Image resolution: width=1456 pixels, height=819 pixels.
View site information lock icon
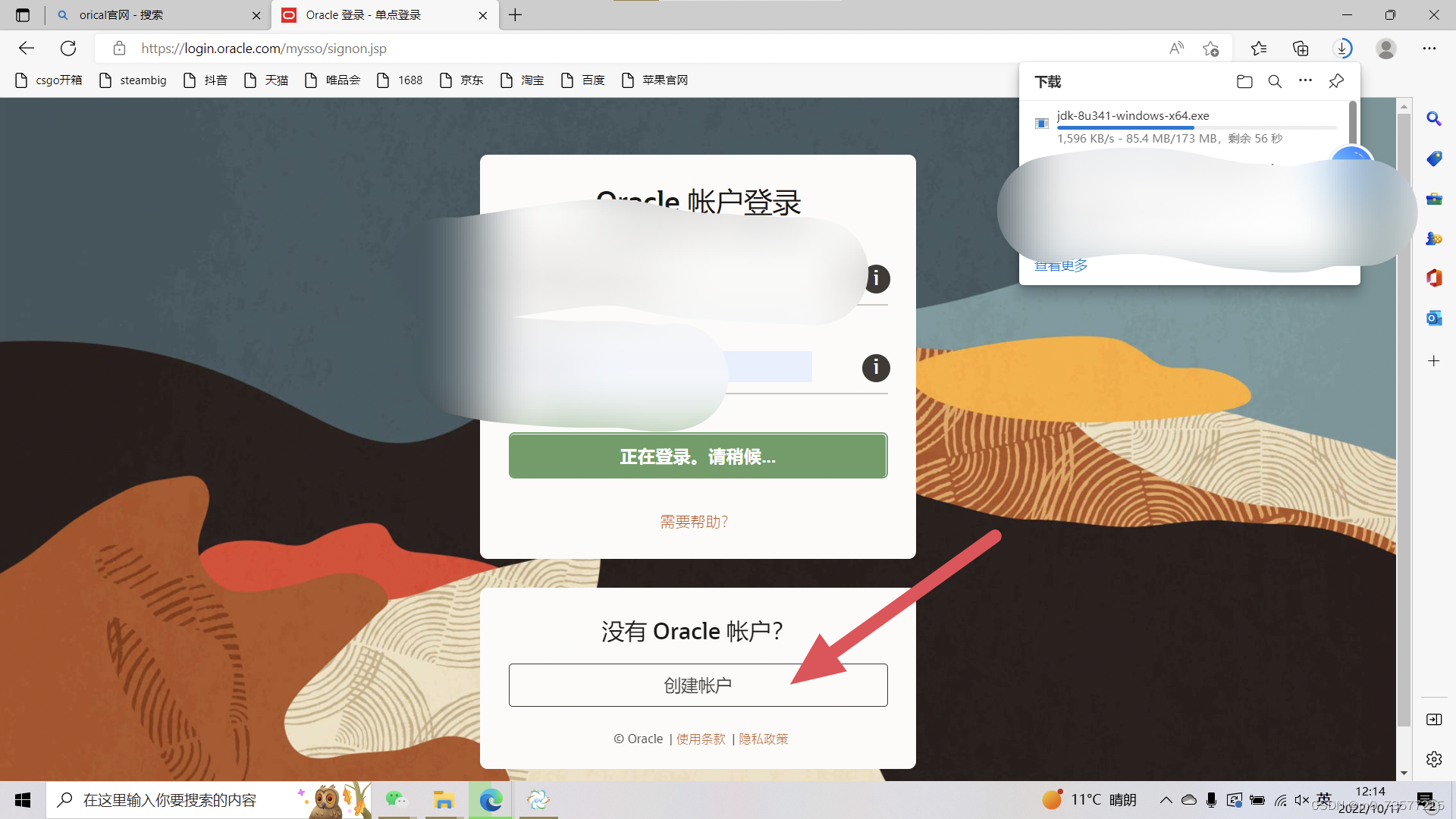(x=119, y=49)
